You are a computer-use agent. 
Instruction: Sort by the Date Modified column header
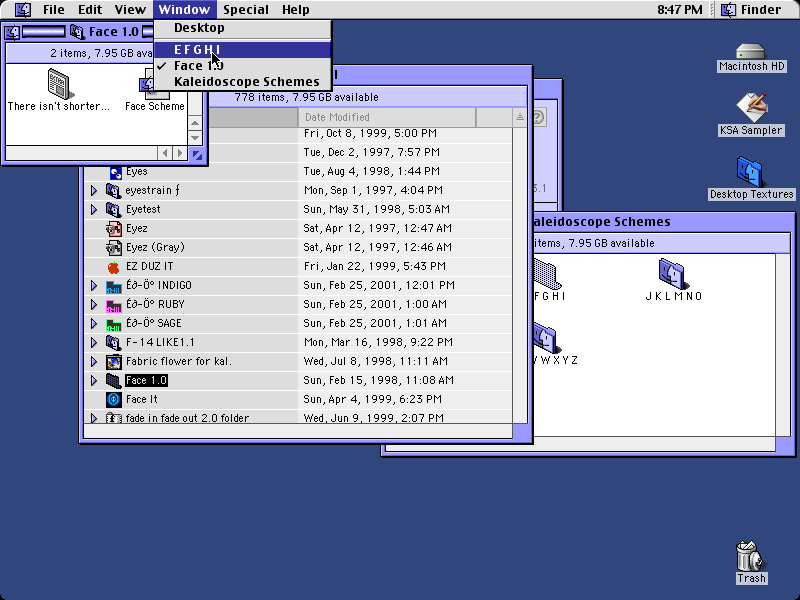click(x=387, y=117)
